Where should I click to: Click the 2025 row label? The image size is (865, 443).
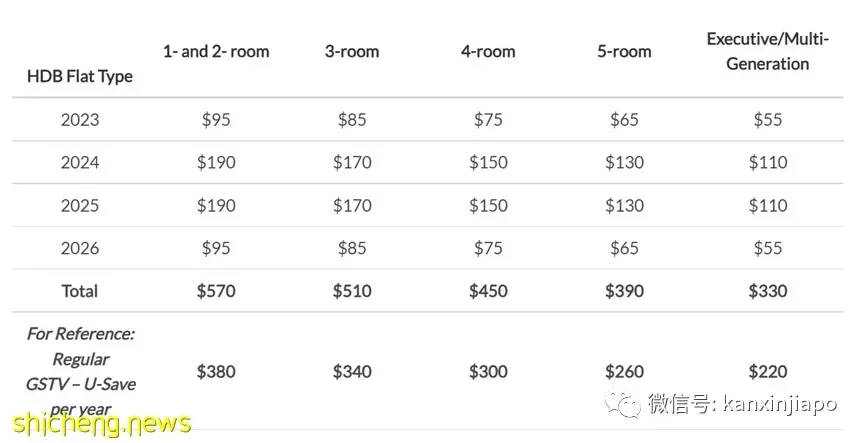80,206
